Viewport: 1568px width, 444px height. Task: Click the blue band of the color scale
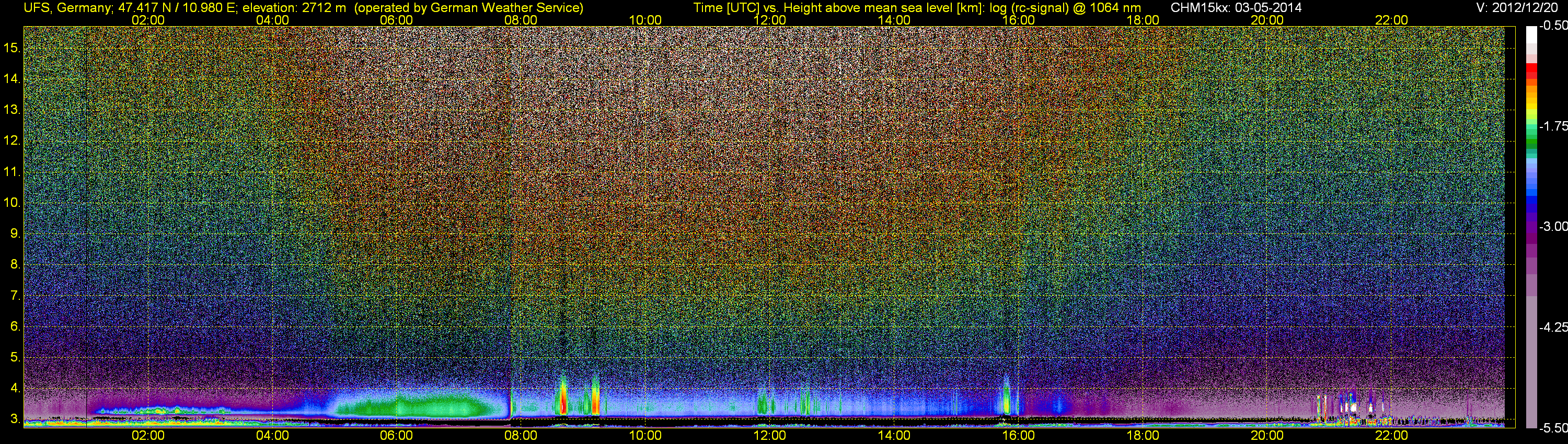[x=1531, y=201]
